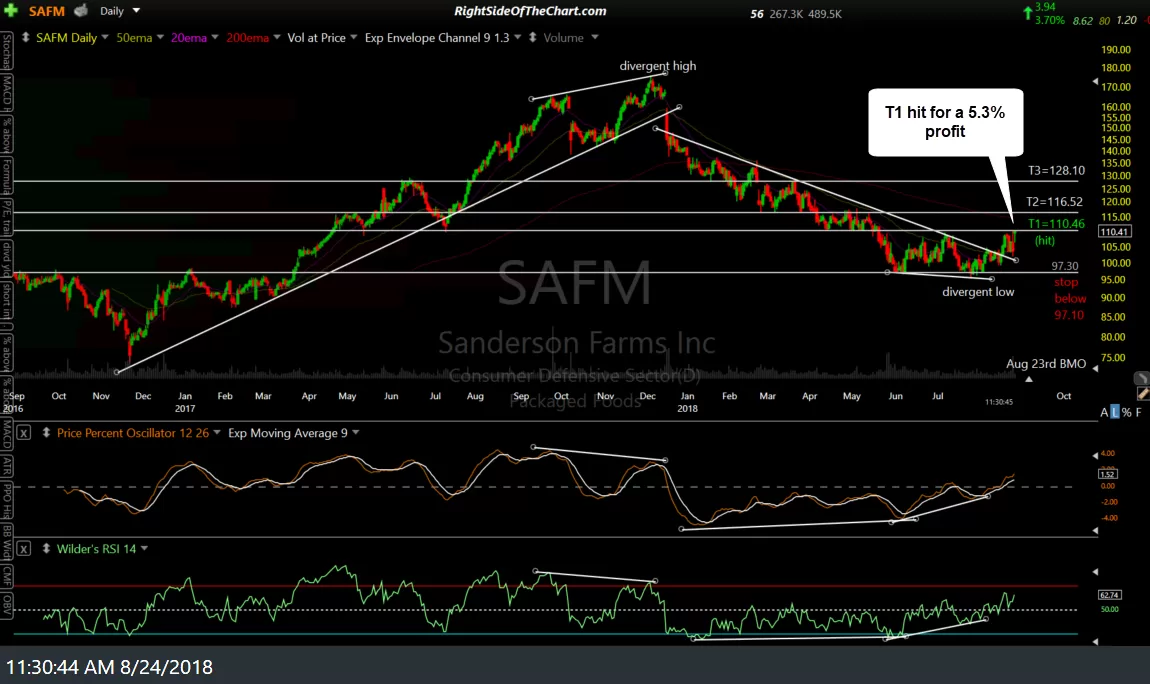The height and width of the screenshot is (684, 1150).
Task: Switch to the CMF side tab
Action: tap(7, 576)
